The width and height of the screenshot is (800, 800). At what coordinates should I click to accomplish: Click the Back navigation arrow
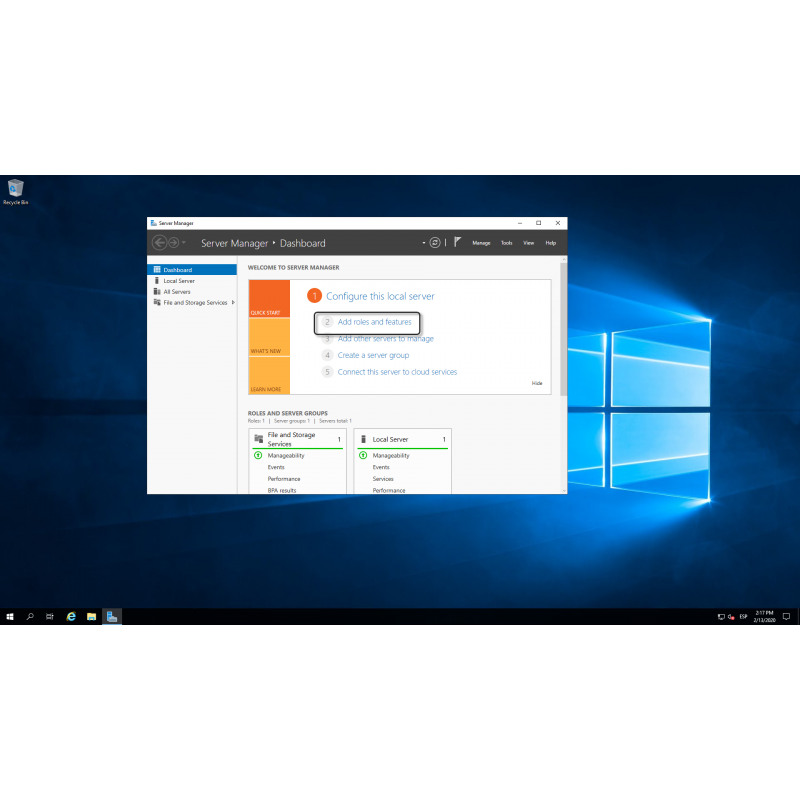159,243
